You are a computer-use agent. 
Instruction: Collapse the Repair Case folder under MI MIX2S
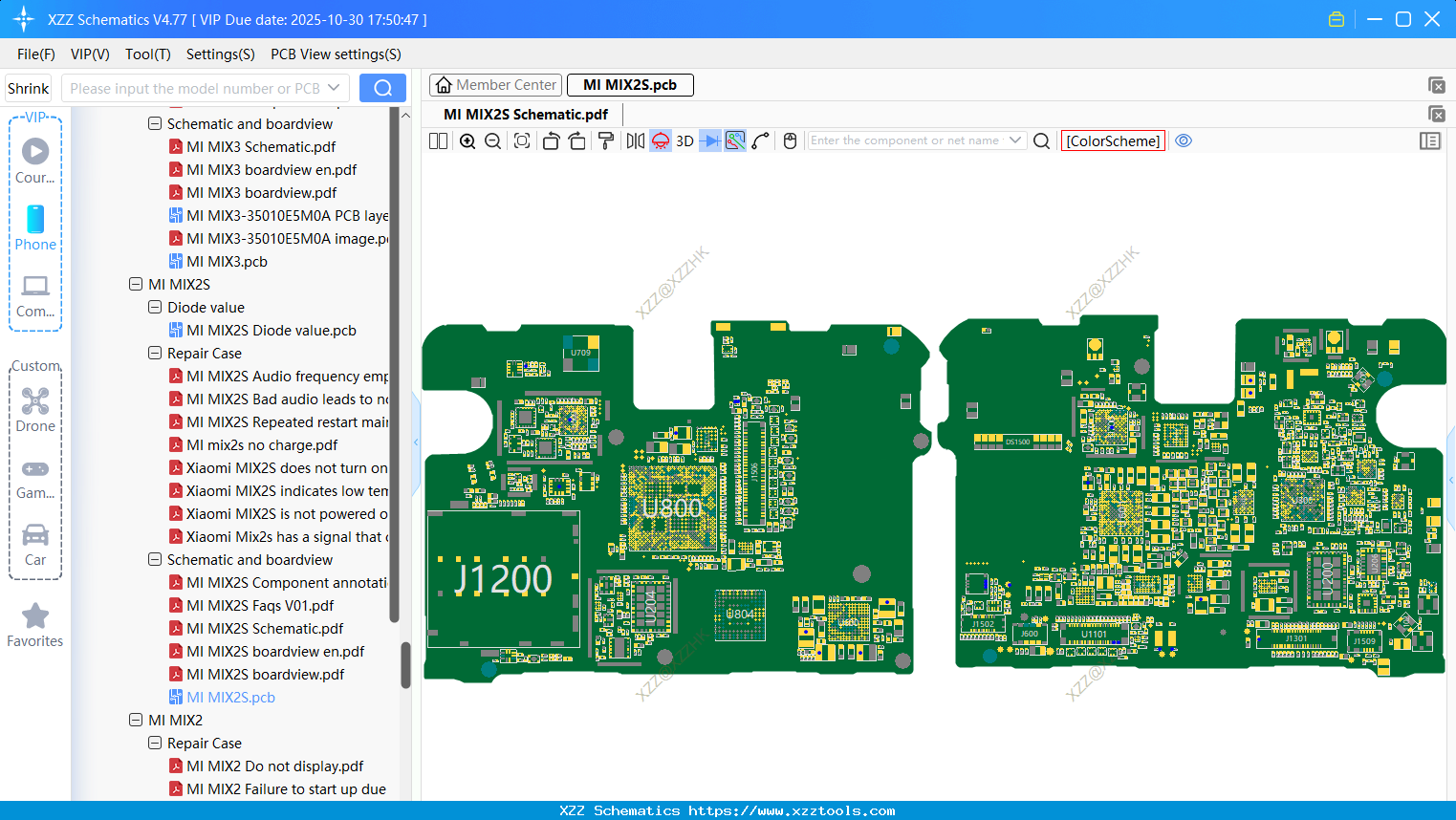155,354
